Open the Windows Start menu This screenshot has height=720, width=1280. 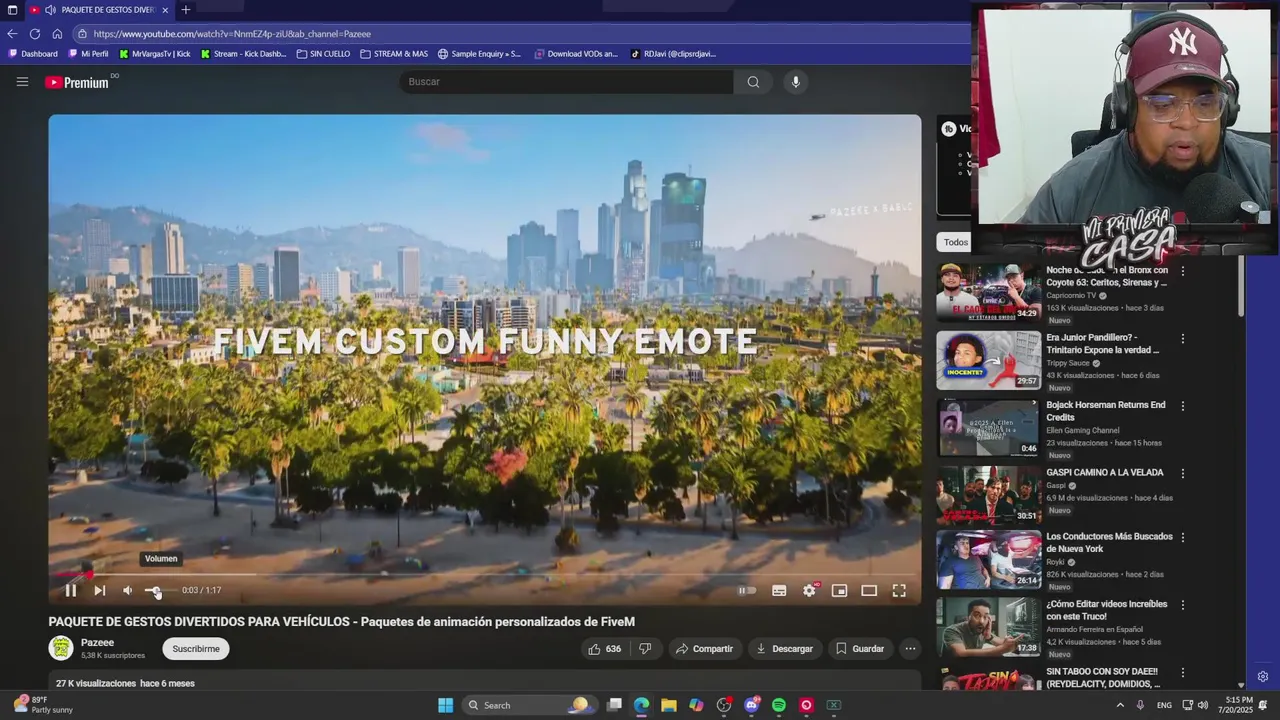445,705
